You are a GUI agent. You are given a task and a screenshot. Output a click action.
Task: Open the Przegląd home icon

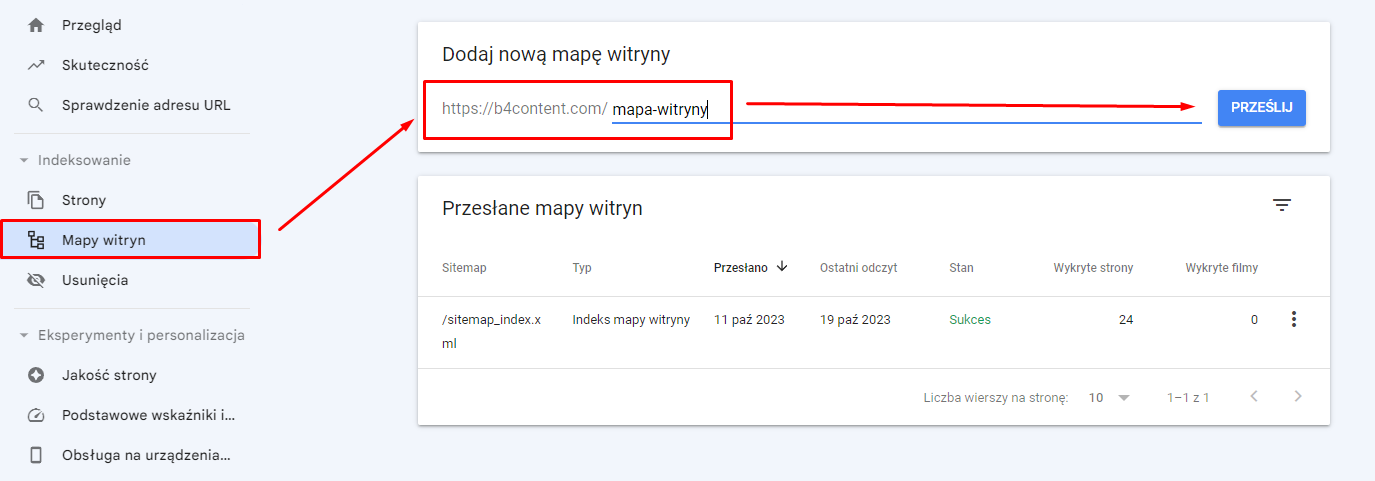[x=36, y=25]
